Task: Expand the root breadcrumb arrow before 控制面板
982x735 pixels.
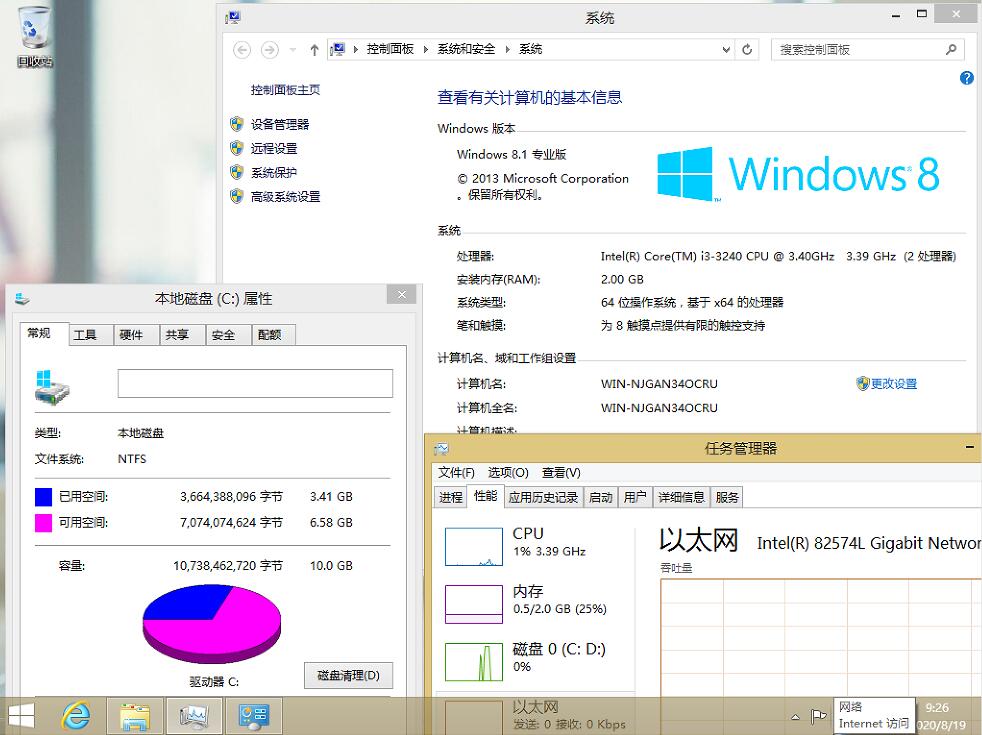Action: click(356, 49)
